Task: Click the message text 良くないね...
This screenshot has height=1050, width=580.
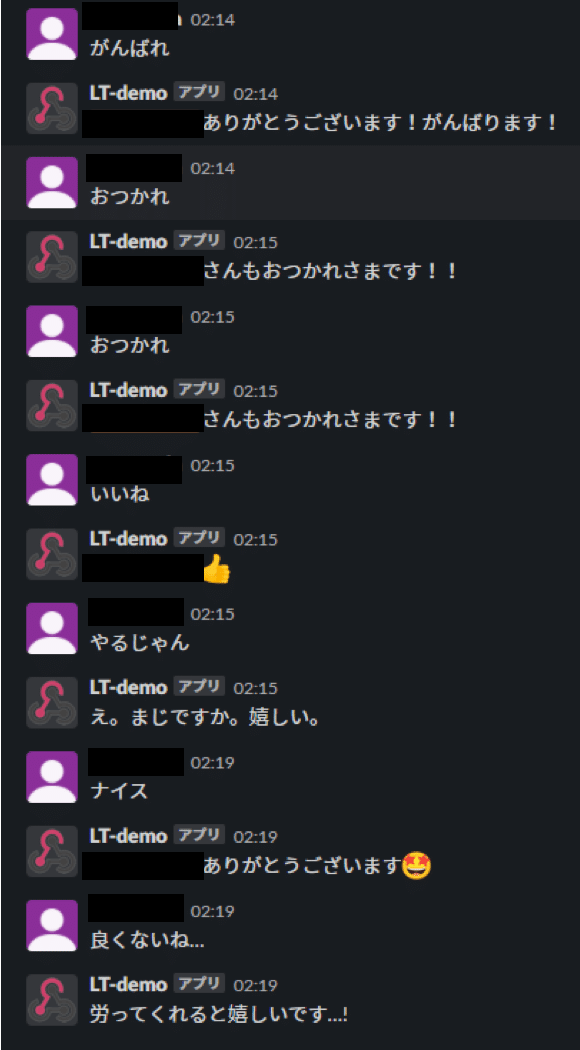Action: coord(147,940)
